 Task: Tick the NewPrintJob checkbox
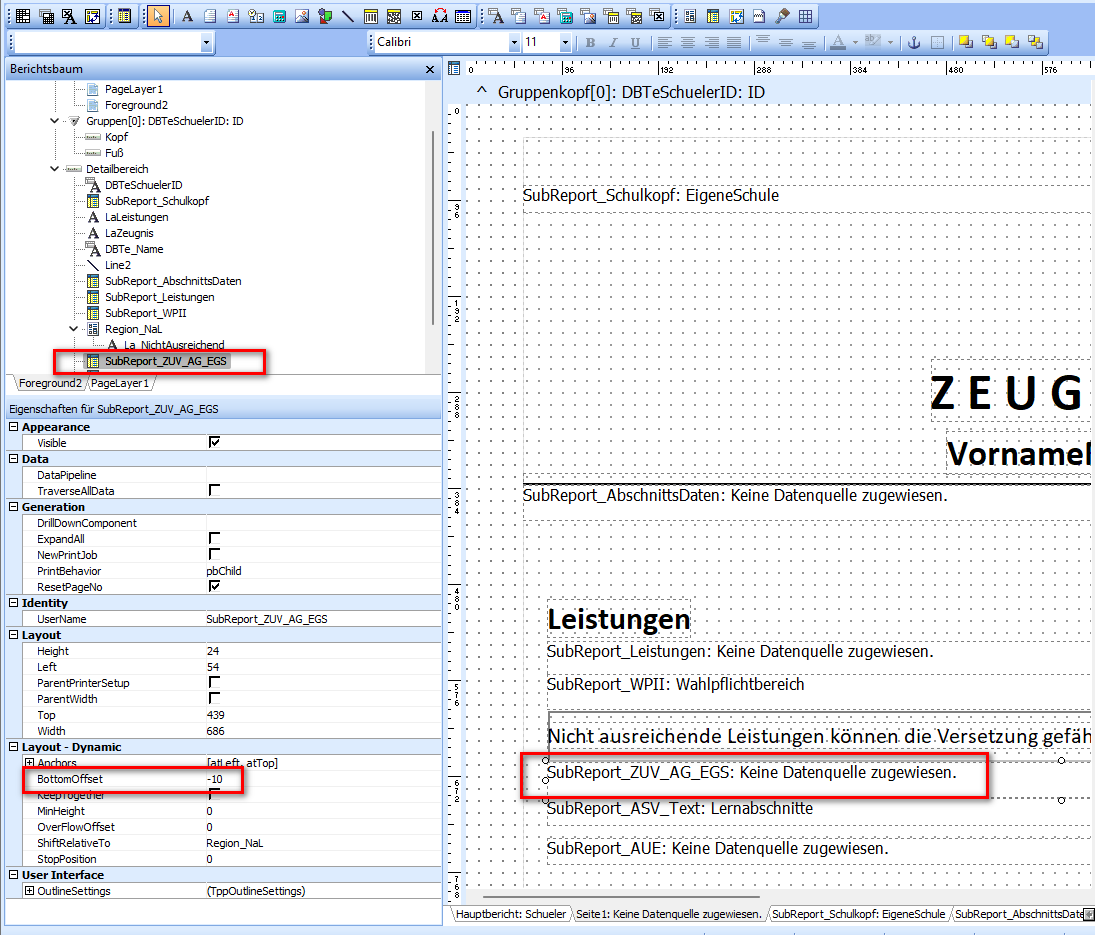click(x=214, y=554)
